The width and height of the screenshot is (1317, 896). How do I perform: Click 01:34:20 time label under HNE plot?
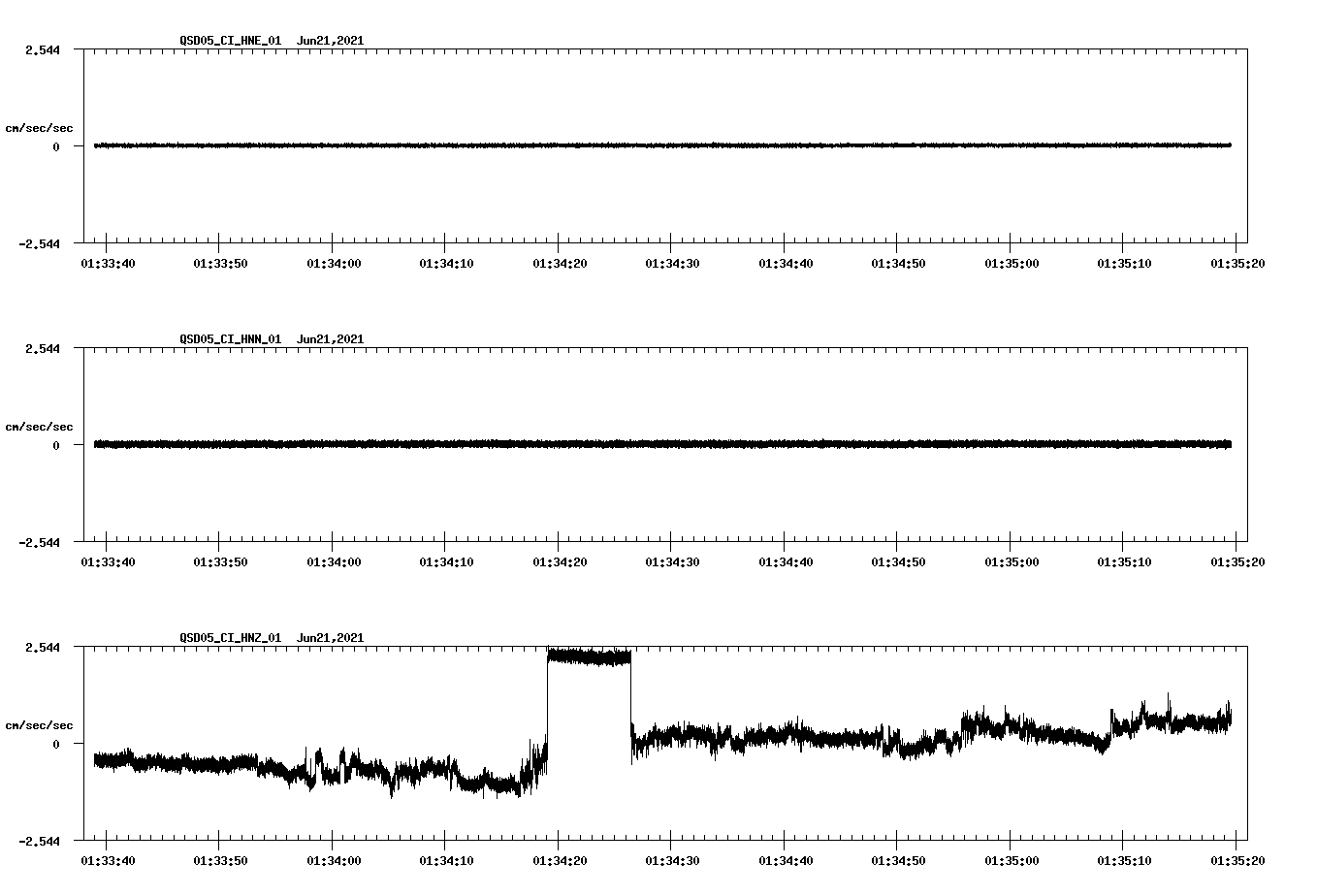click(x=560, y=263)
